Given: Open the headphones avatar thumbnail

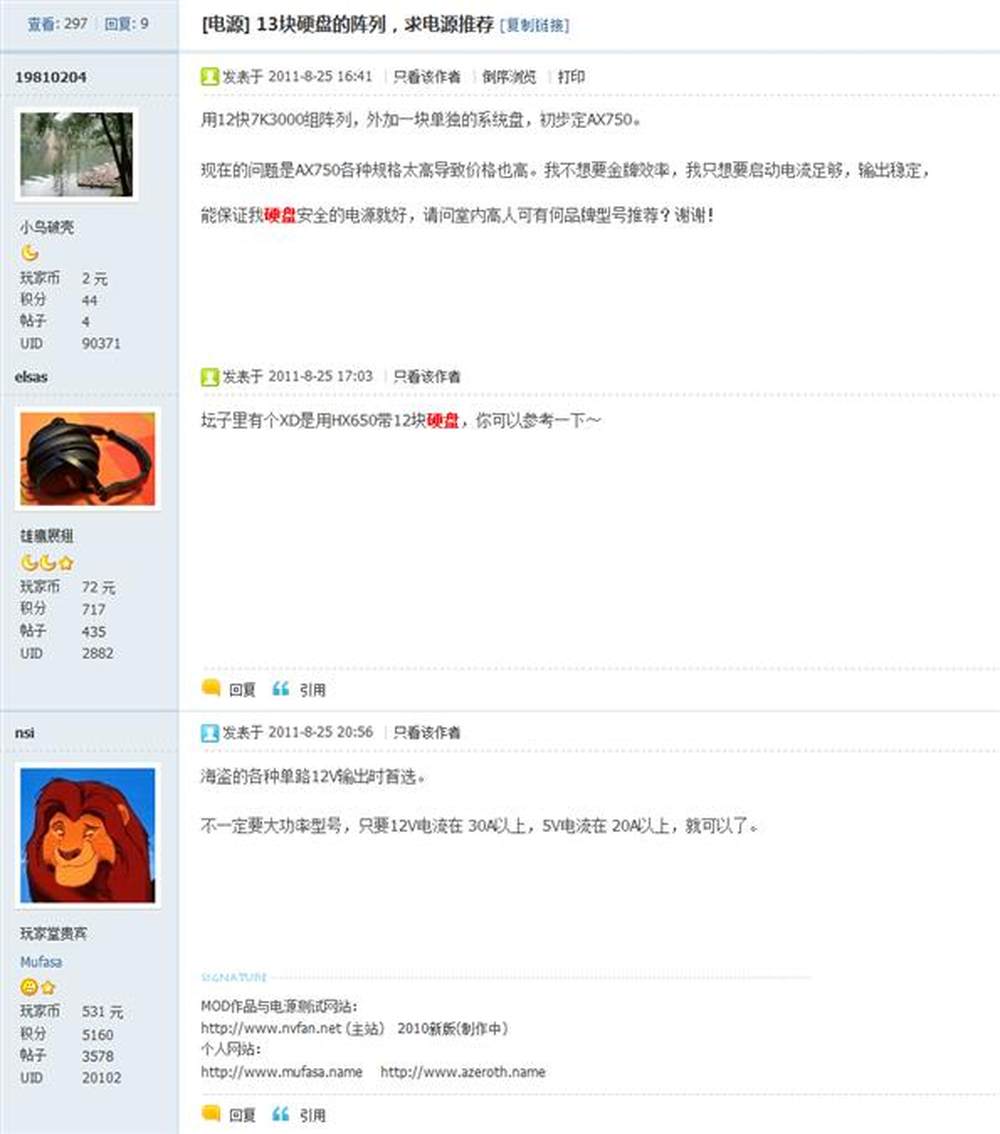Looking at the screenshot, I should click(x=87, y=459).
